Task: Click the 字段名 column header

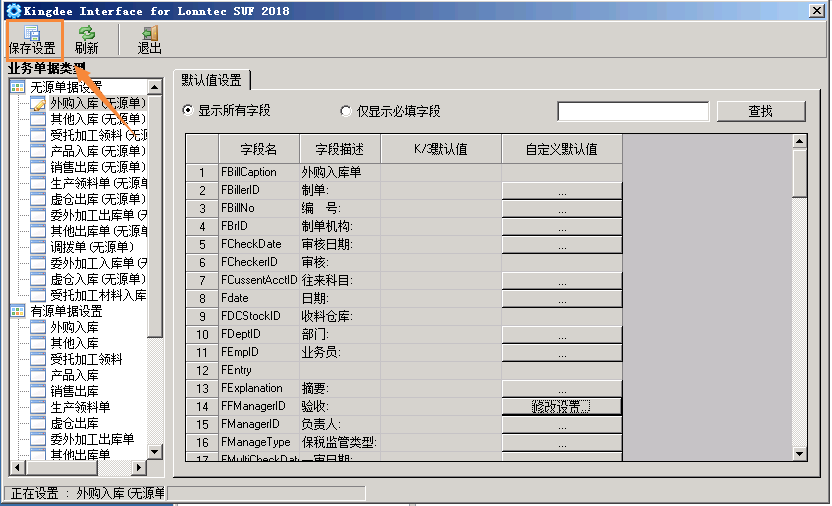Action: tap(259, 149)
